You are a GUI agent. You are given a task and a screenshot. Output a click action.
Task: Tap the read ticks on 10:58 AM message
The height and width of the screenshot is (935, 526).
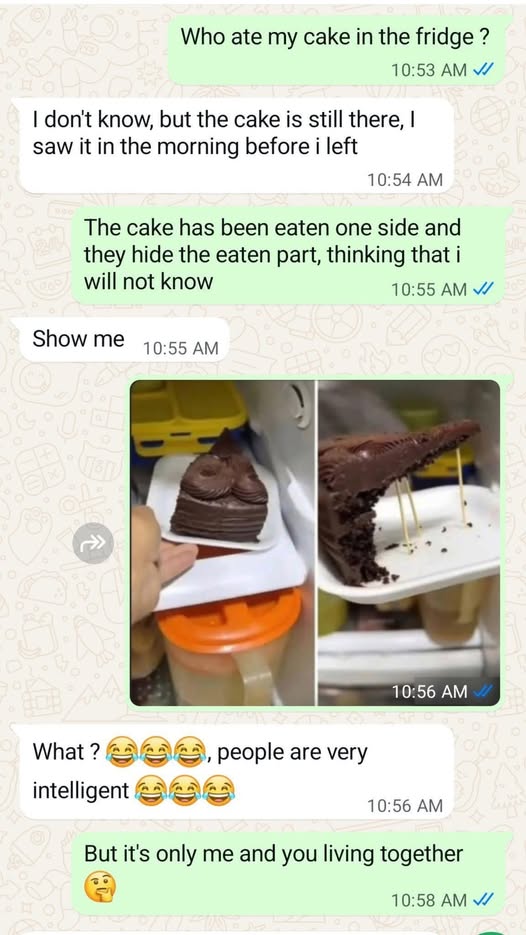pos(482,900)
